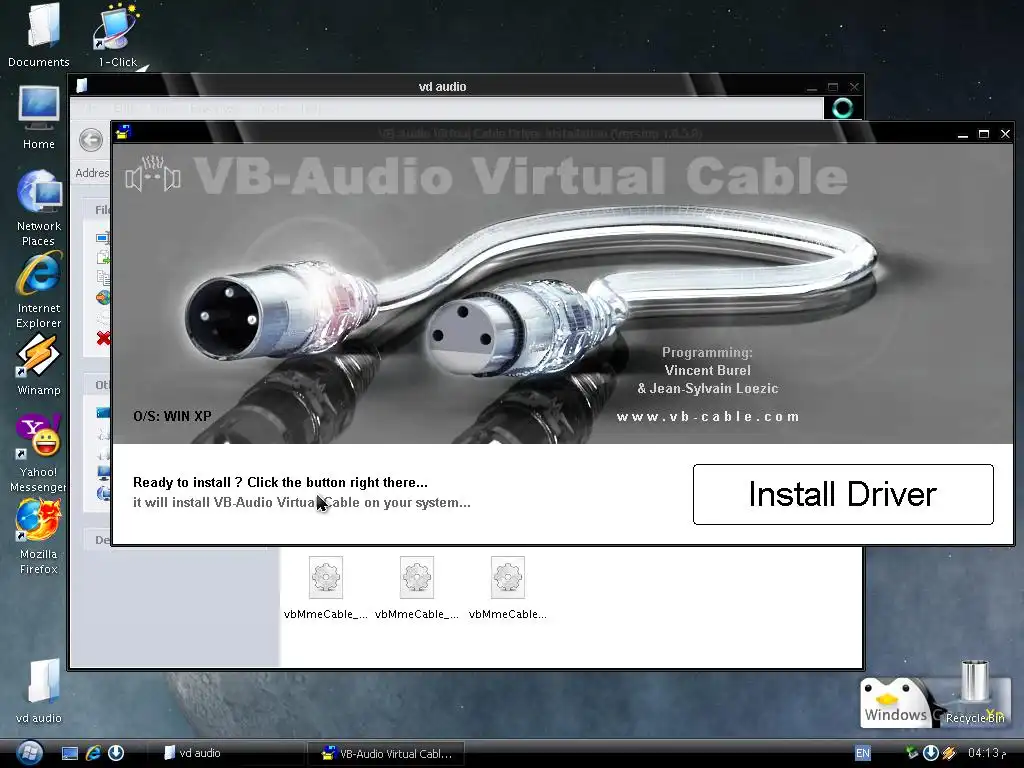Click the red X delete icon in vd audio sidebar
This screenshot has width=1024, height=768.
pos(103,338)
